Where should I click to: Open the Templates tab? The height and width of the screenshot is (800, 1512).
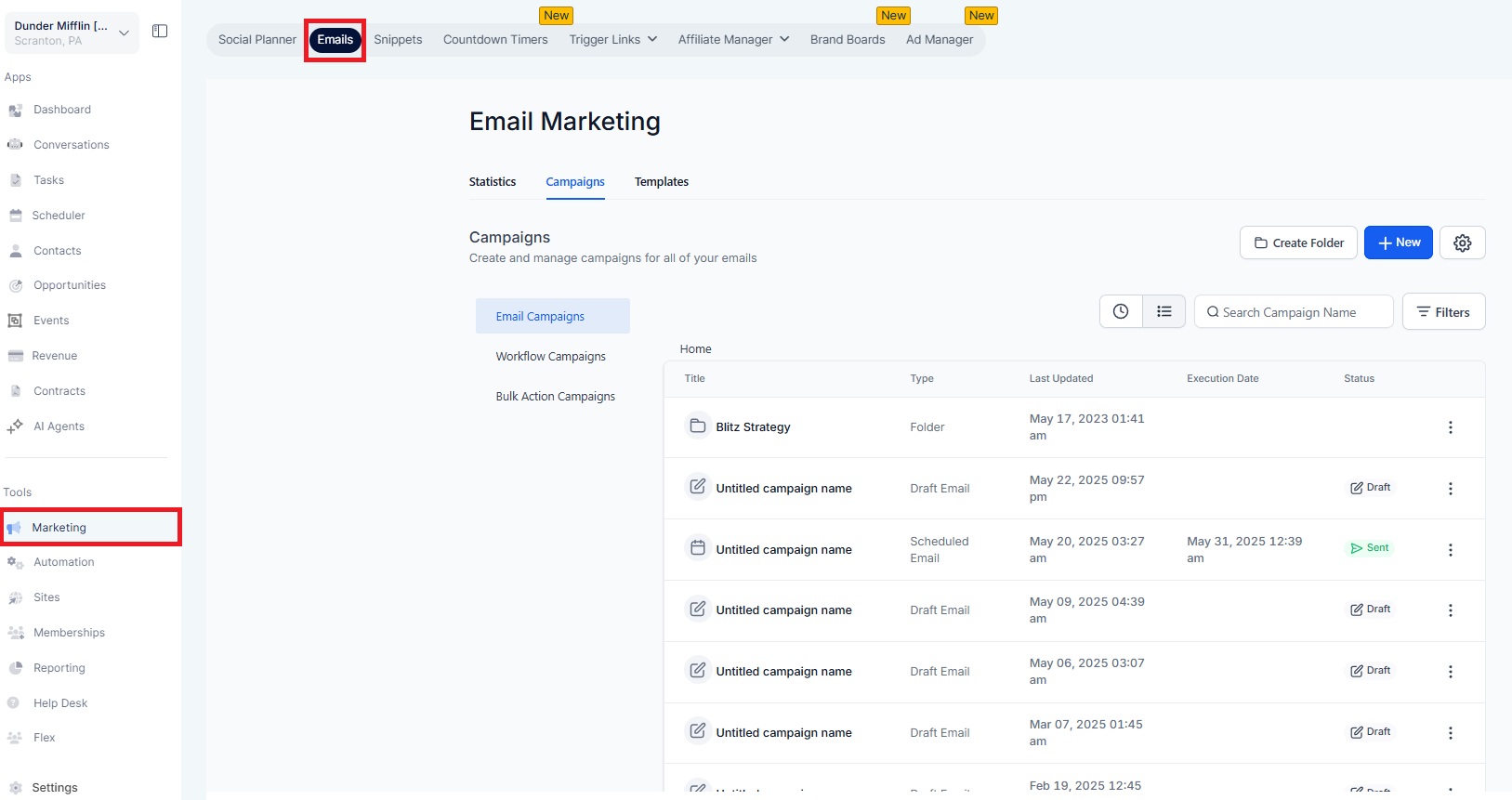coord(662,182)
